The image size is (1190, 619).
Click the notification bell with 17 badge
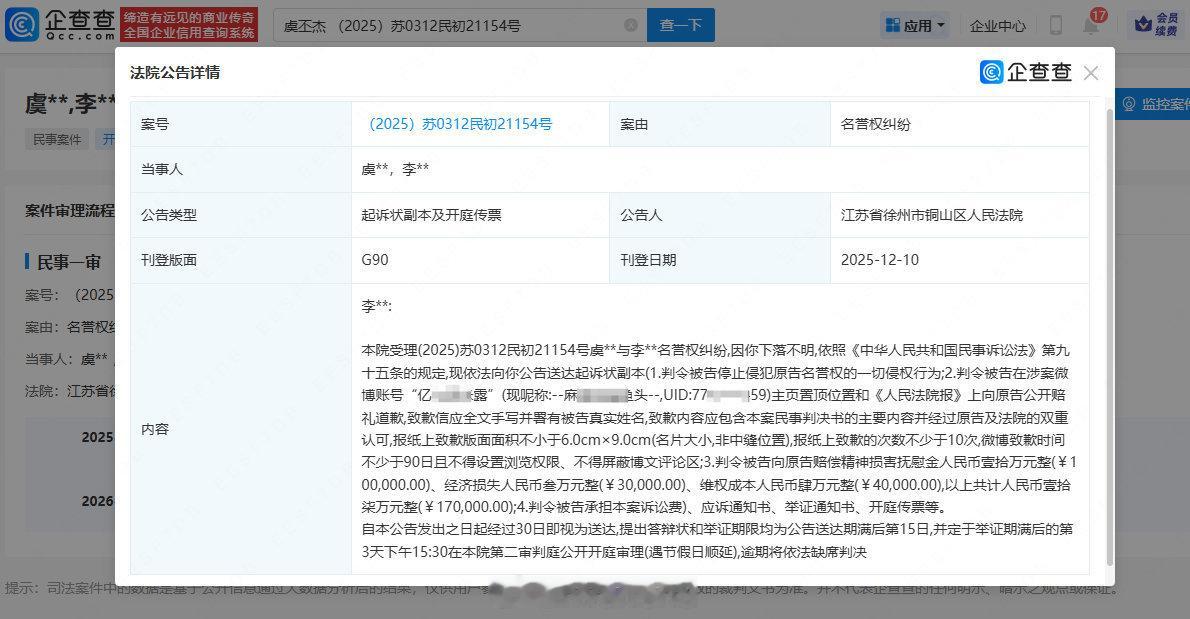pos(1092,23)
